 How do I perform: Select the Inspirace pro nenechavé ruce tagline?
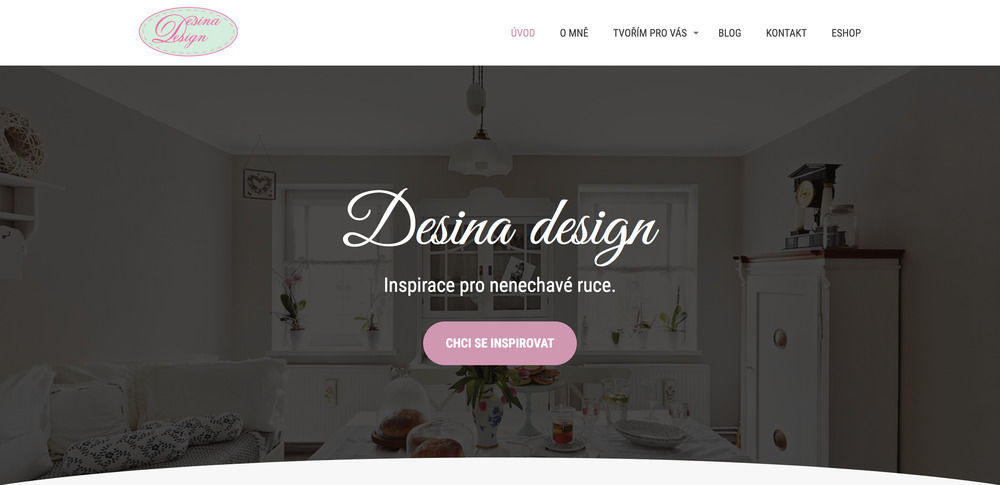click(x=499, y=285)
